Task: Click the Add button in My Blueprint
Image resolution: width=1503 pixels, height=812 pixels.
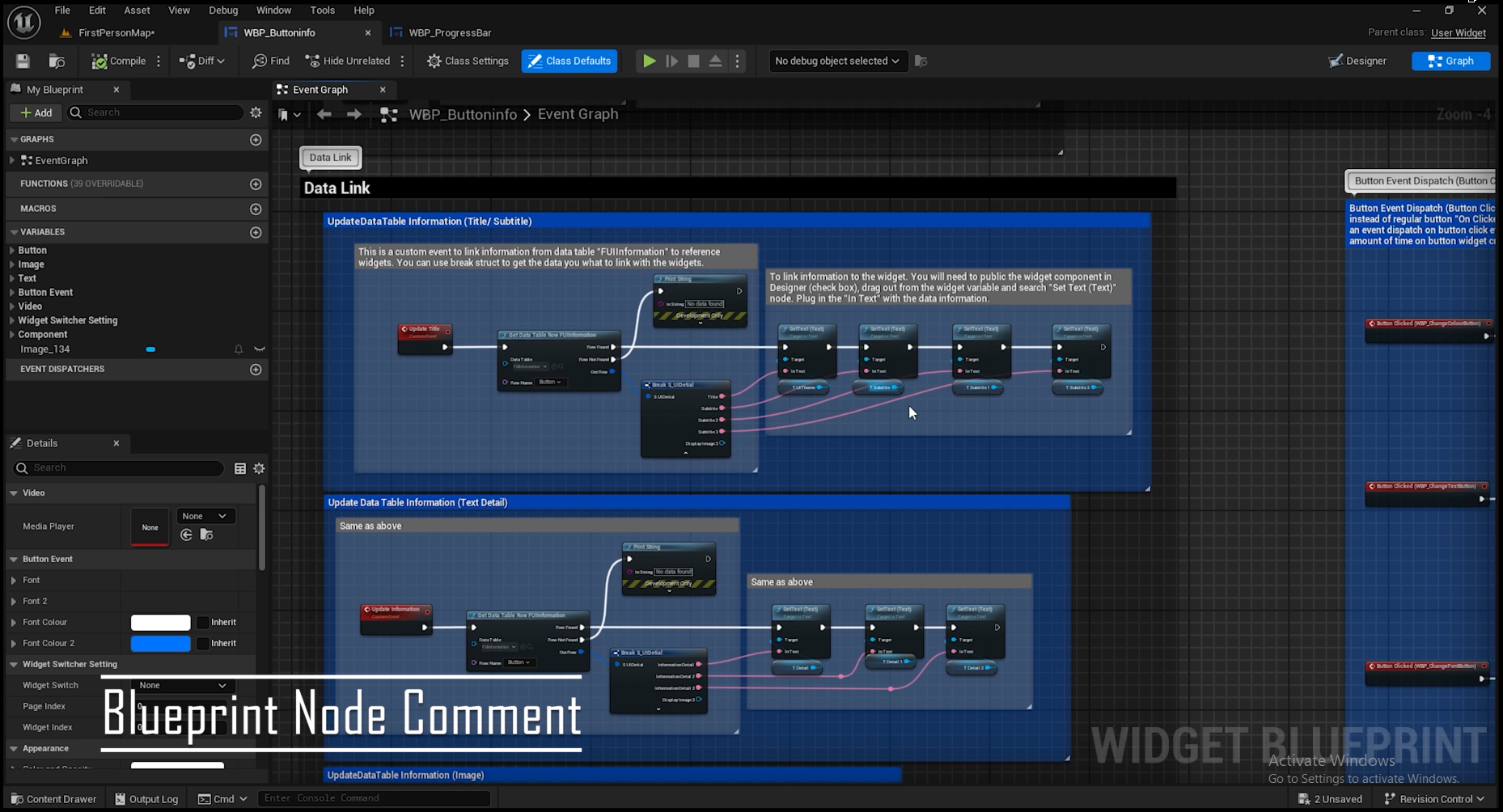Action: 36,113
